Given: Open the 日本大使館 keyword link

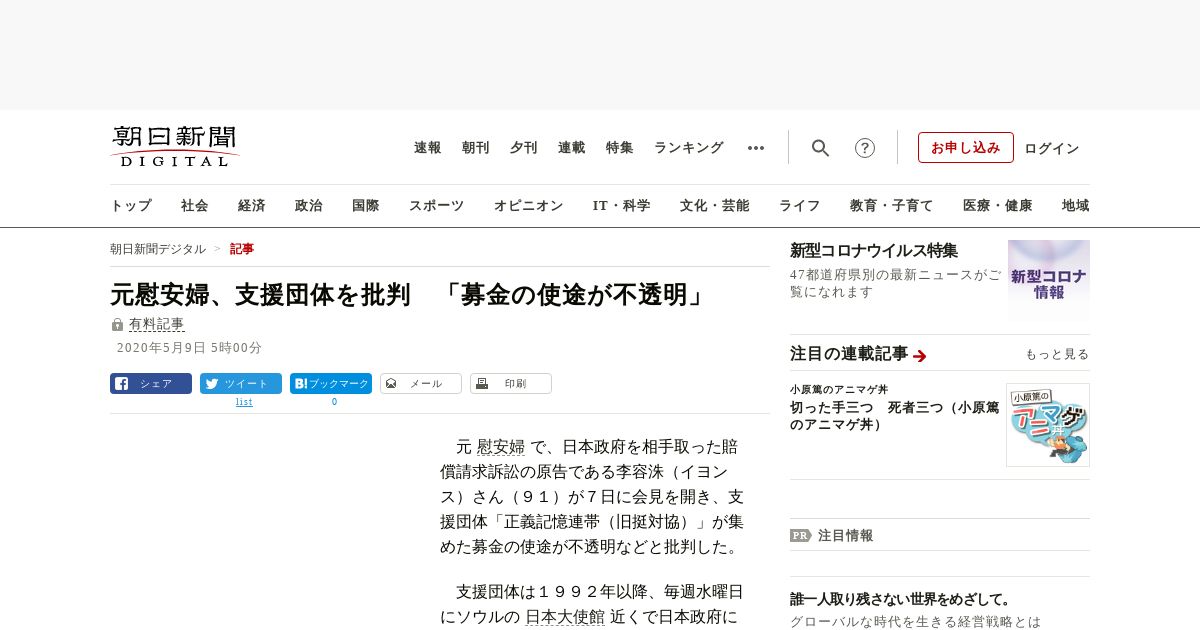Looking at the screenshot, I should (565, 617).
